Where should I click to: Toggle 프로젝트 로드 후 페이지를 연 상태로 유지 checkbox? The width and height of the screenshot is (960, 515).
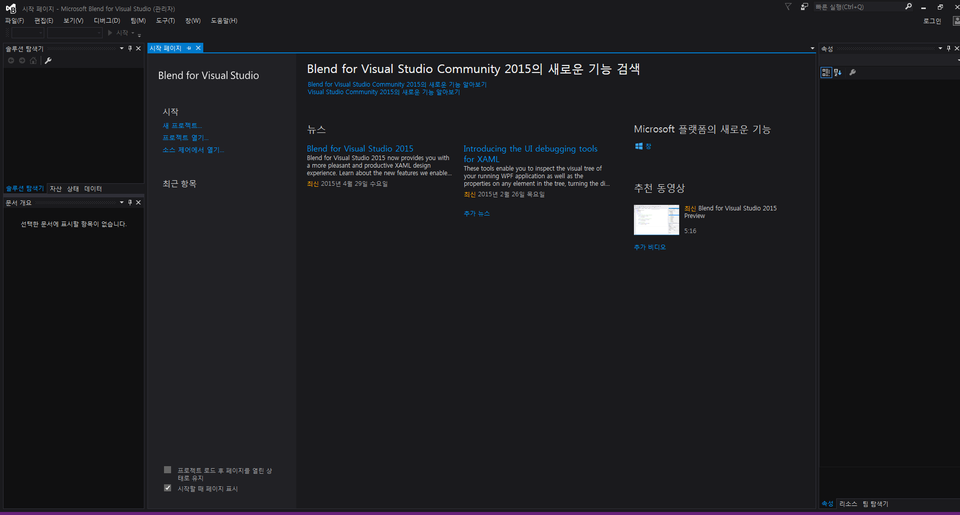pyautogui.click(x=167, y=470)
